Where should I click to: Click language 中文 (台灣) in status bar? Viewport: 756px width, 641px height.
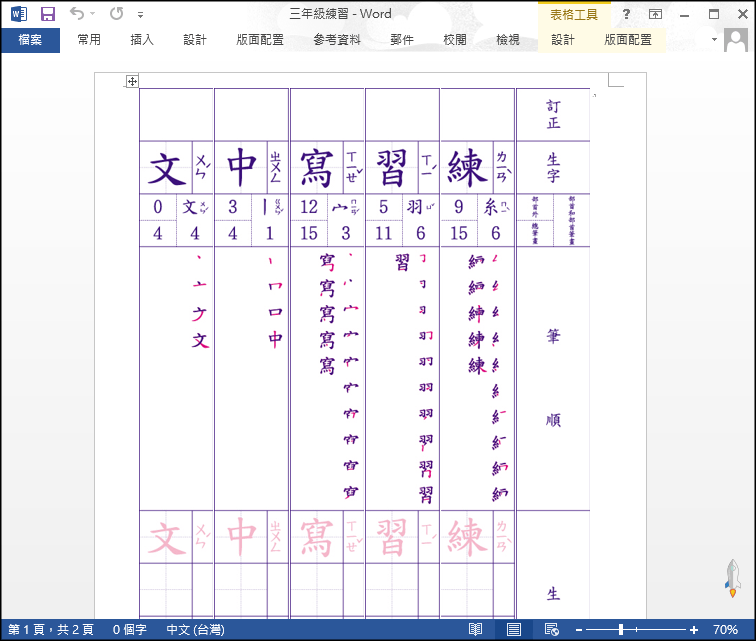click(195, 629)
